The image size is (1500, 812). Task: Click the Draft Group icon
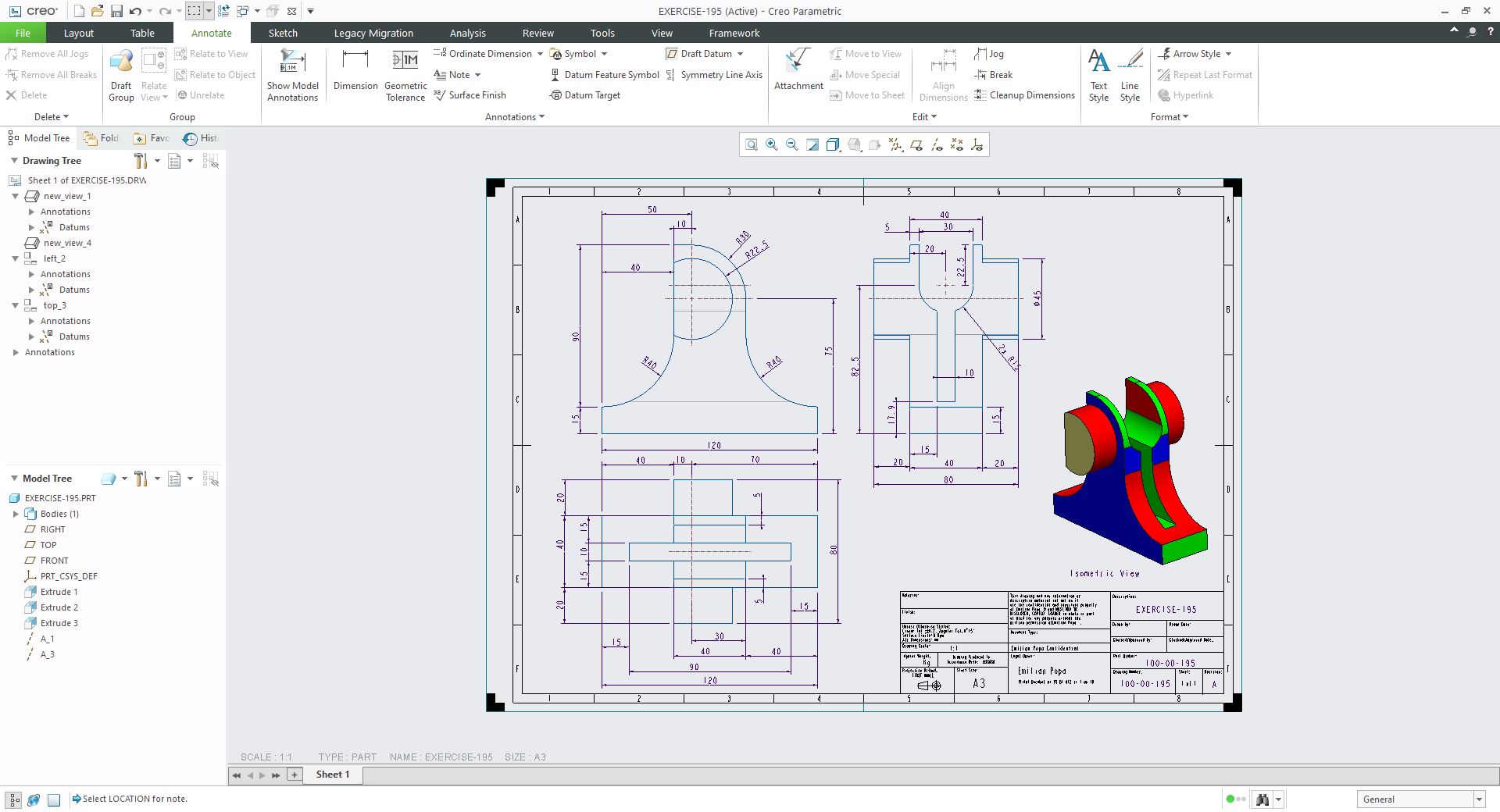pyautogui.click(x=121, y=75)
